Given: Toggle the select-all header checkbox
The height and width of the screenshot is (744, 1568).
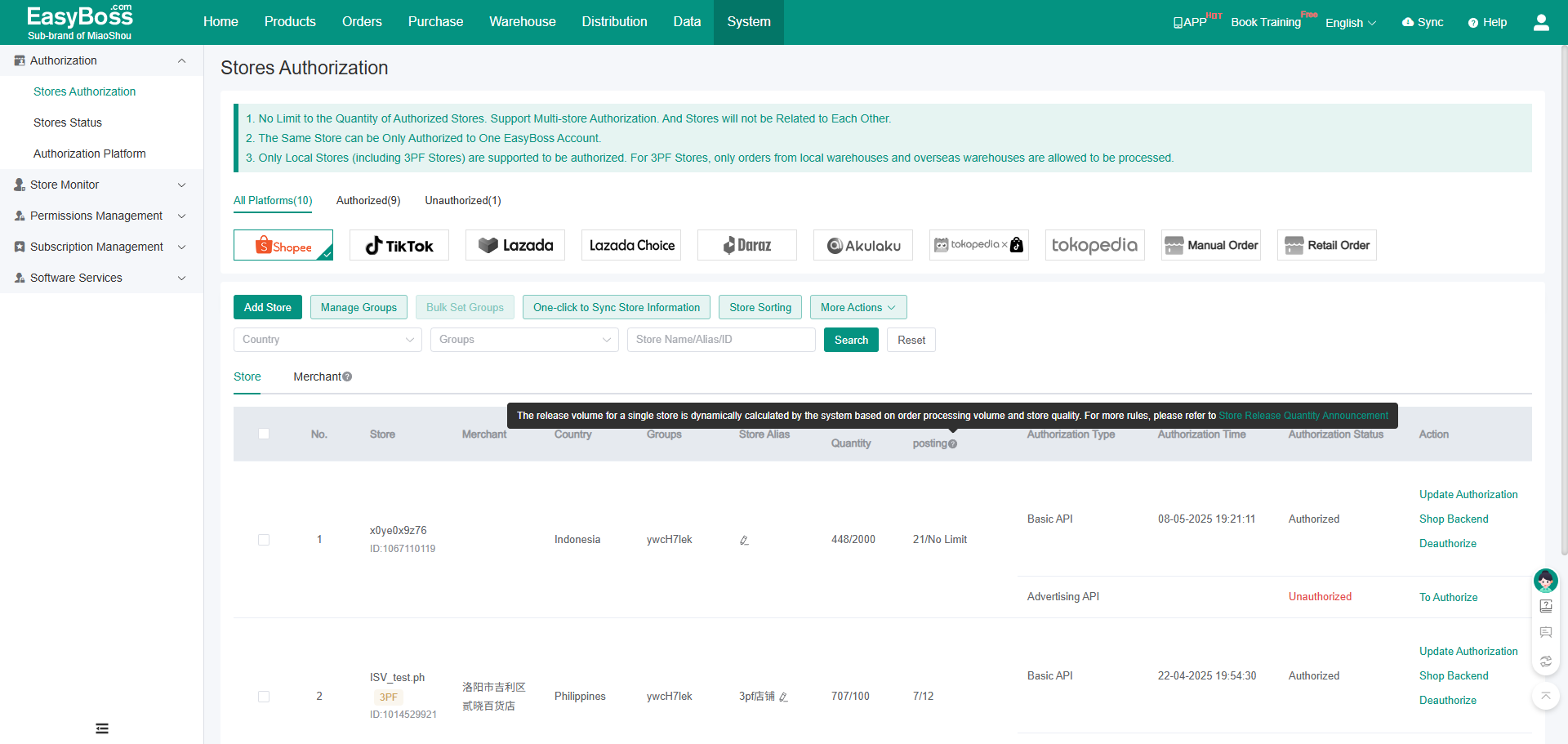Looking at the screenshot, I should point(264,434).
